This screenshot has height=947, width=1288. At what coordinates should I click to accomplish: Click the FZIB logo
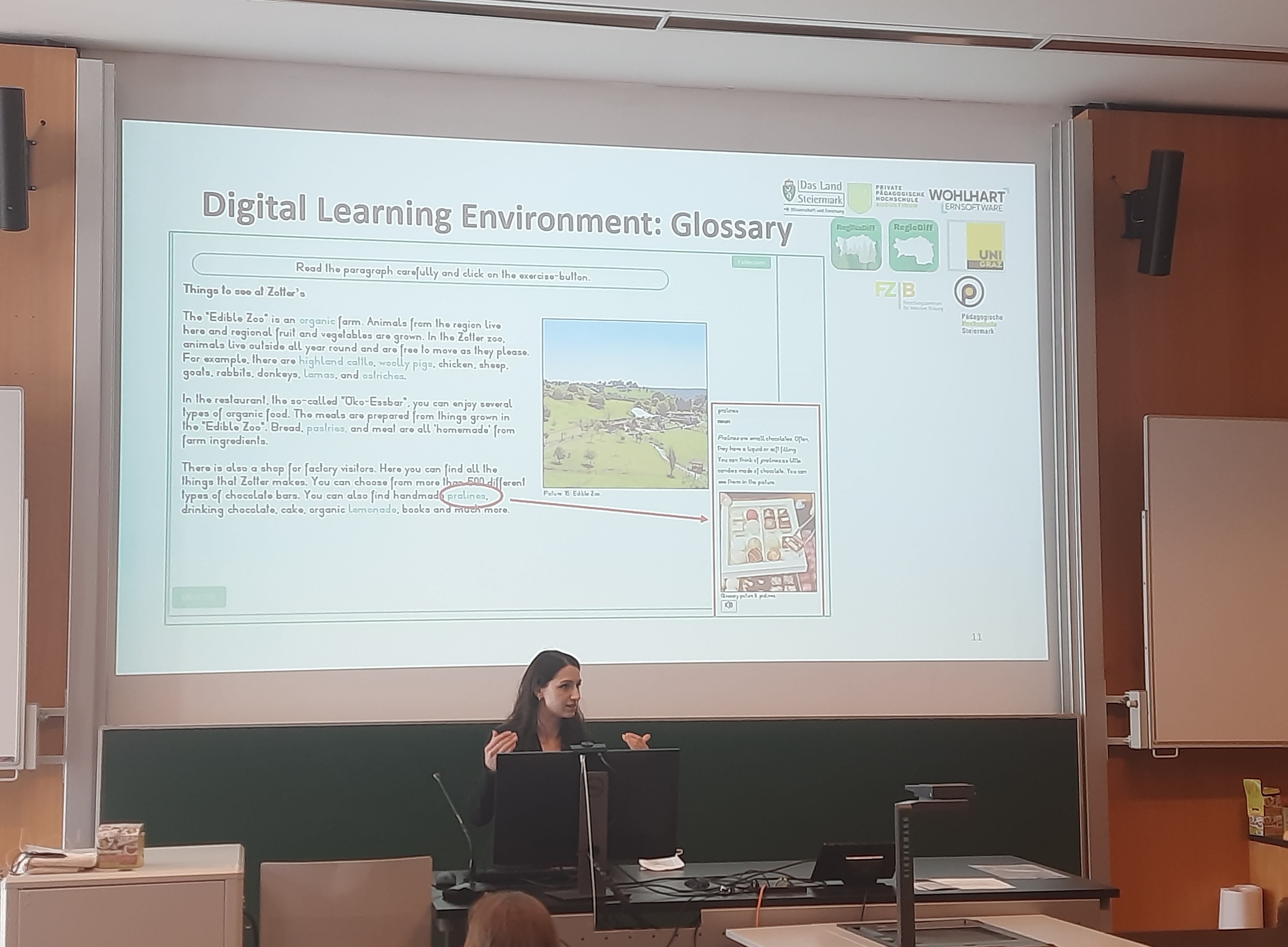click(909, 295)
